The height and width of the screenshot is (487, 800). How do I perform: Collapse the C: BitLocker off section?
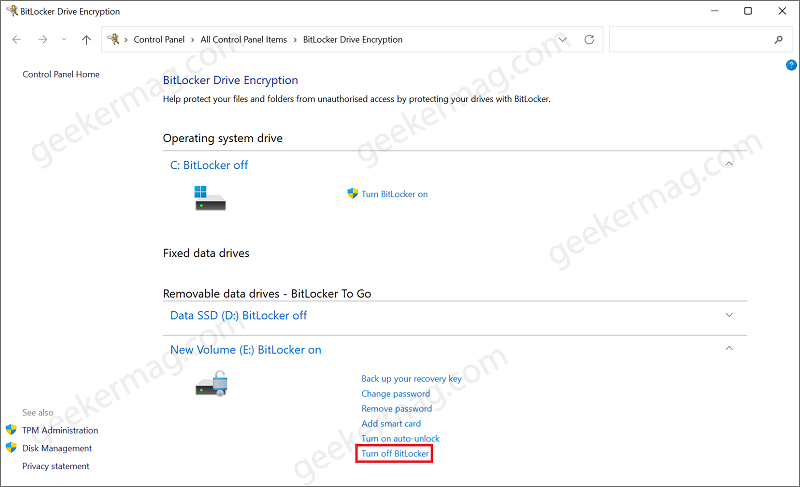point(729,164)
